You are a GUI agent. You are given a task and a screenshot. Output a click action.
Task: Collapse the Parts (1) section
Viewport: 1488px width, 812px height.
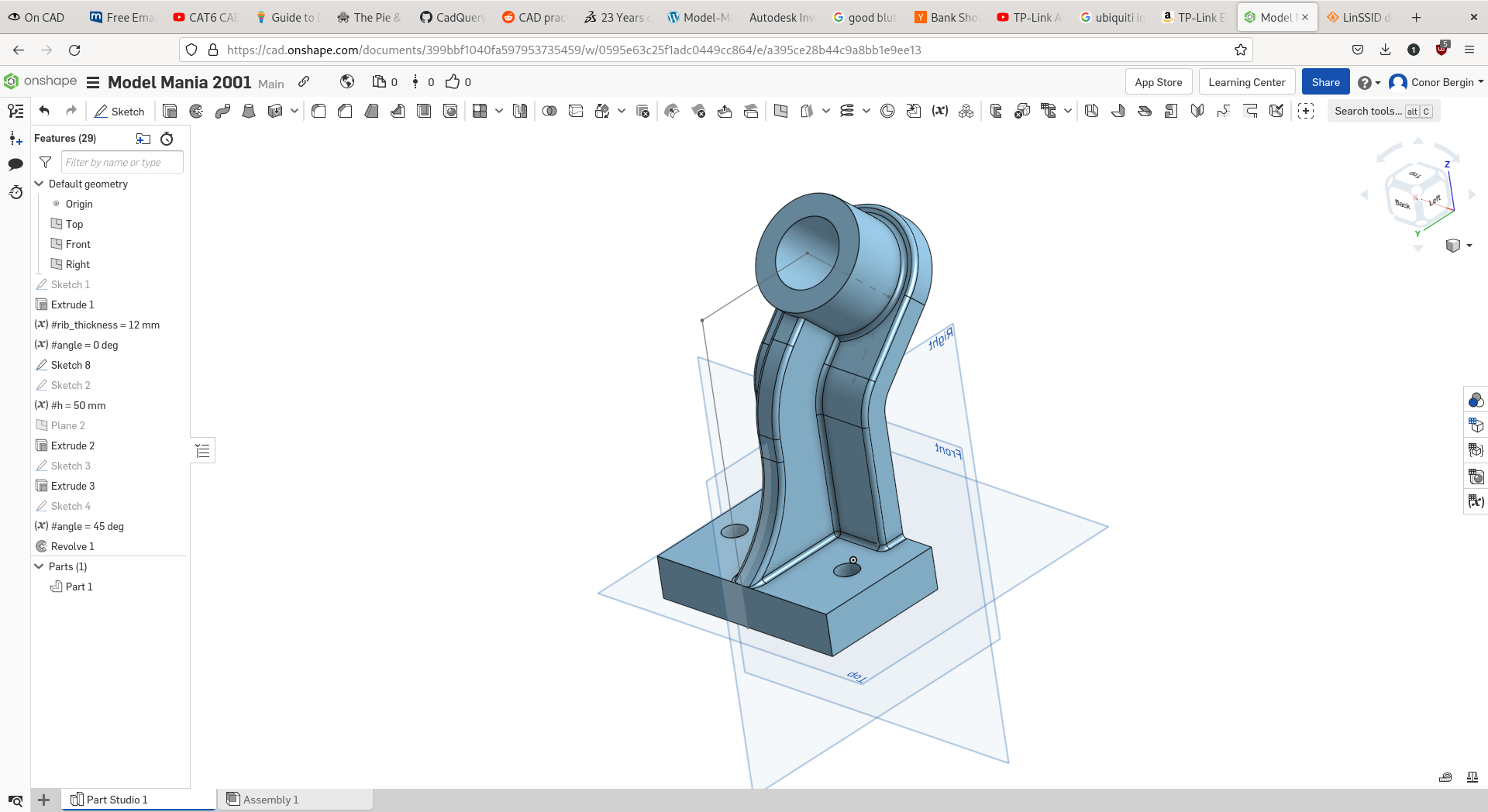point(39,566)
